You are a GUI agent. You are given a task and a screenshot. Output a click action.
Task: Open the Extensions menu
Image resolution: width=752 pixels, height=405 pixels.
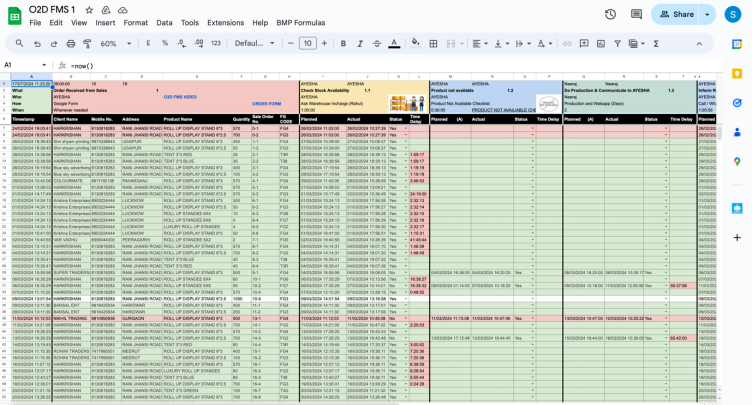(x=225, y=23)
